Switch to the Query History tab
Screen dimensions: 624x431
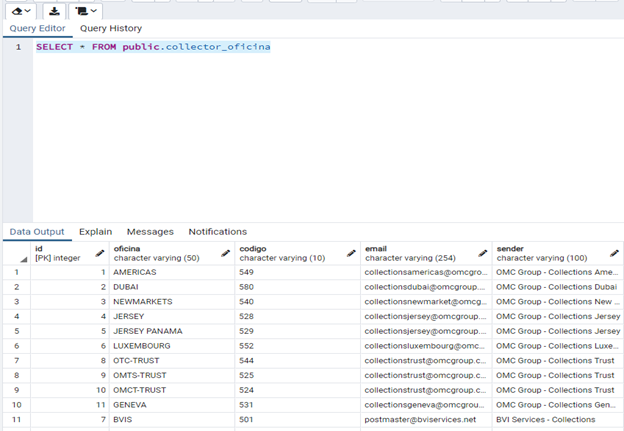pyautogui.click(x=111, y=29)
